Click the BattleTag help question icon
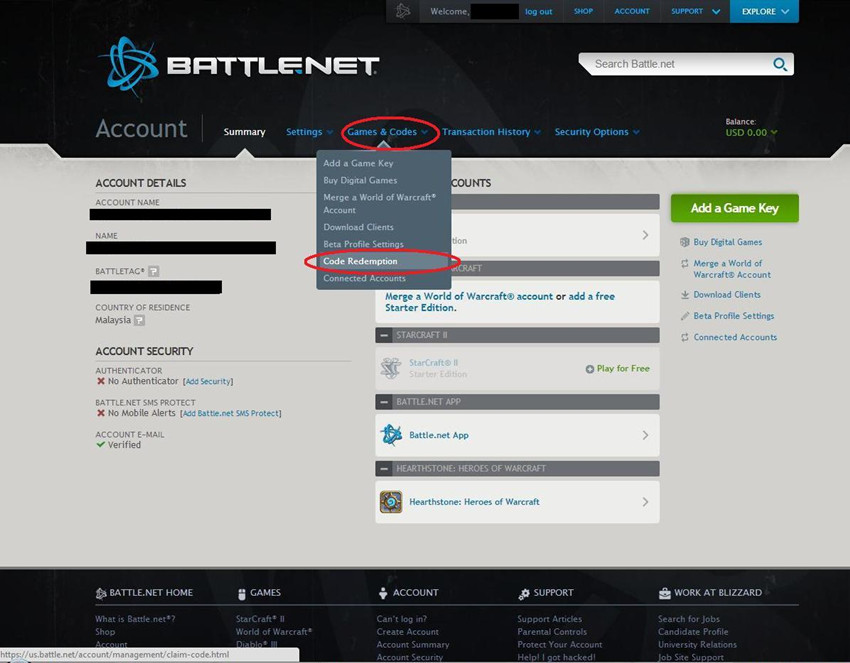 pos(154,271)
